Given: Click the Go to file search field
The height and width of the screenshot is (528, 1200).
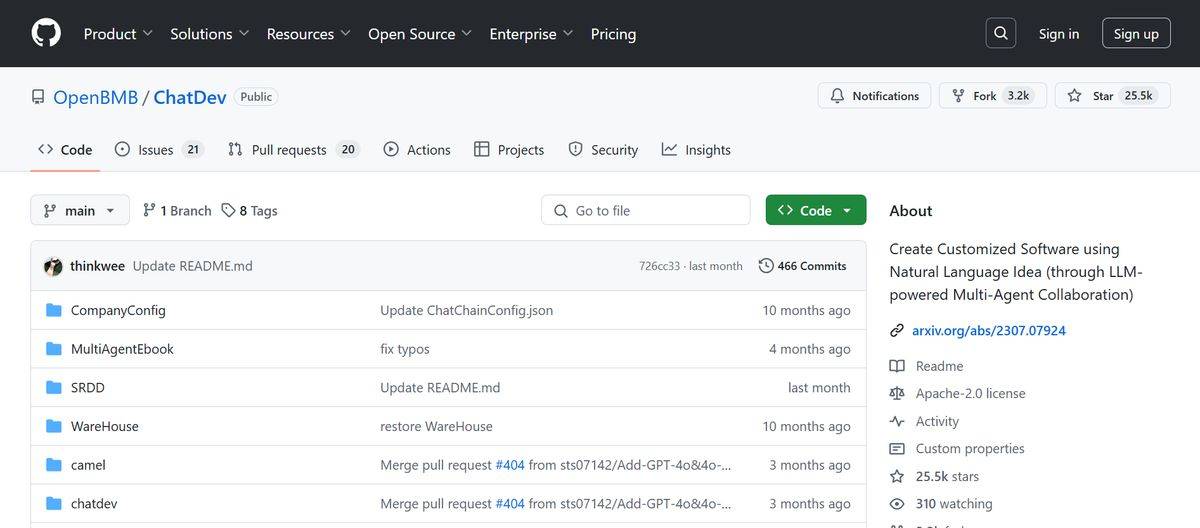Looking at the screenshot, I should [x=646, y=210].
